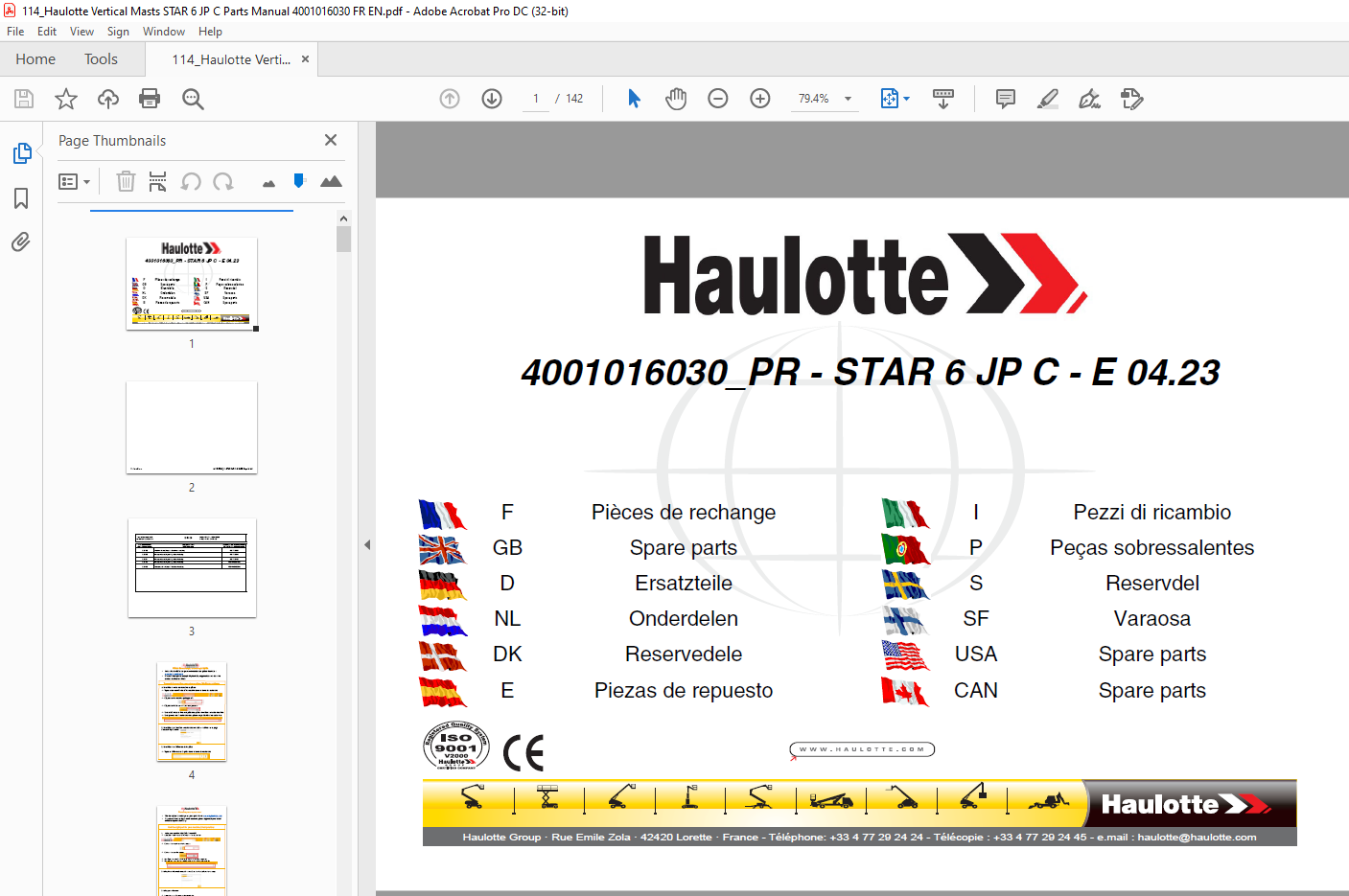The width and height of the screenshot is (1349, 896).
Task: Click the haulotte@haulotte.com email address
Action: click(1197, 838)
